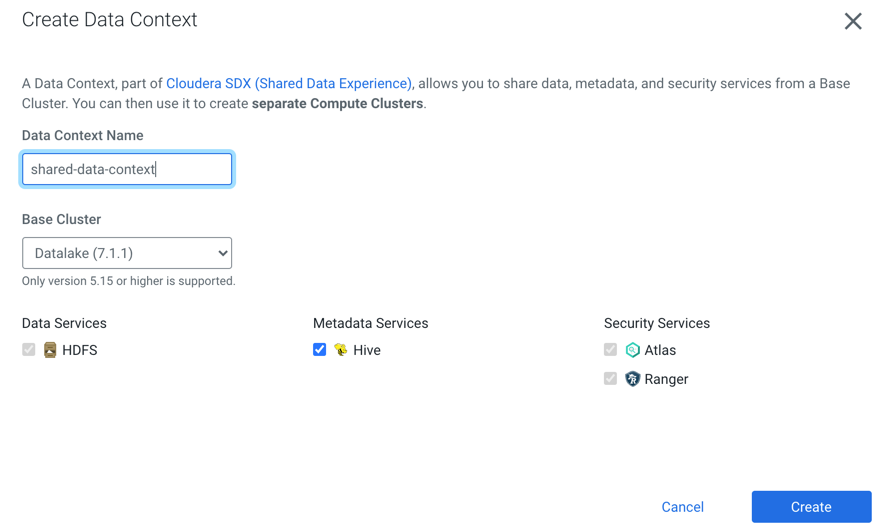This screenshot has height=531, width=880.
Task: Click the Data Context Name field label
Action: point(83,135)
